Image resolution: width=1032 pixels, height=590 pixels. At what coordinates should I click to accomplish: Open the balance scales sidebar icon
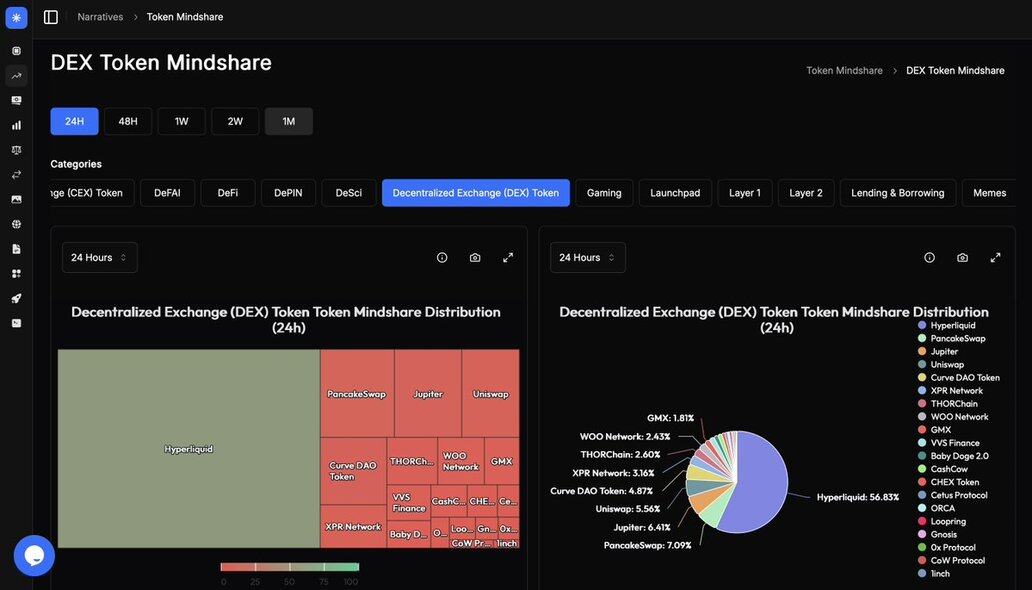point(16,150)
